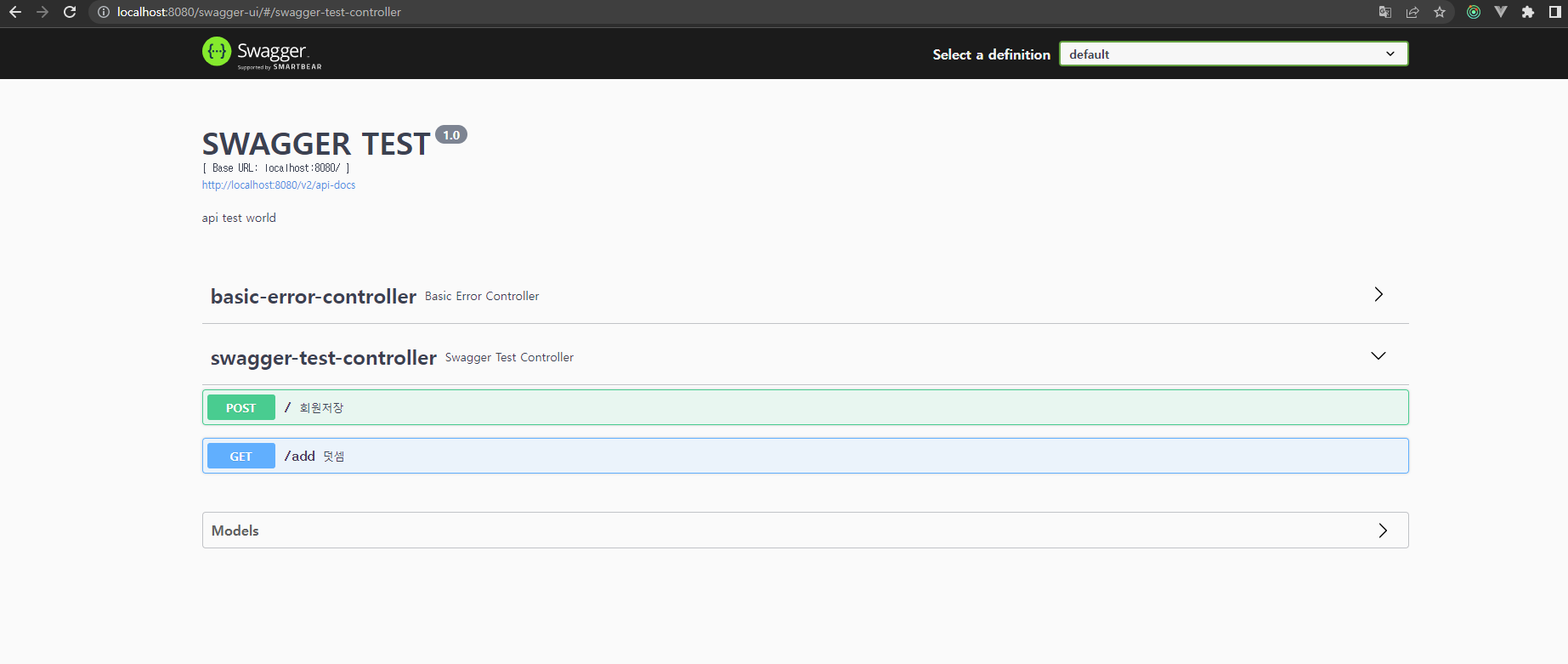This screenshot has width=1568, height=664.
Task: Bookmark this page with the star icon
Action: click(1440, 12)
